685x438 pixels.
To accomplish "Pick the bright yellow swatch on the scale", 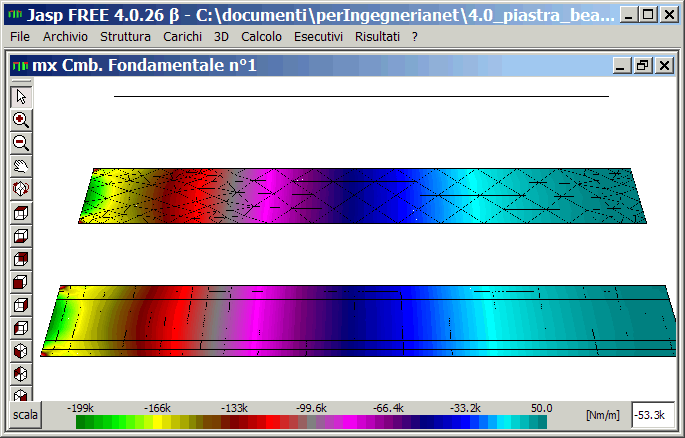I will click(157, 422).
